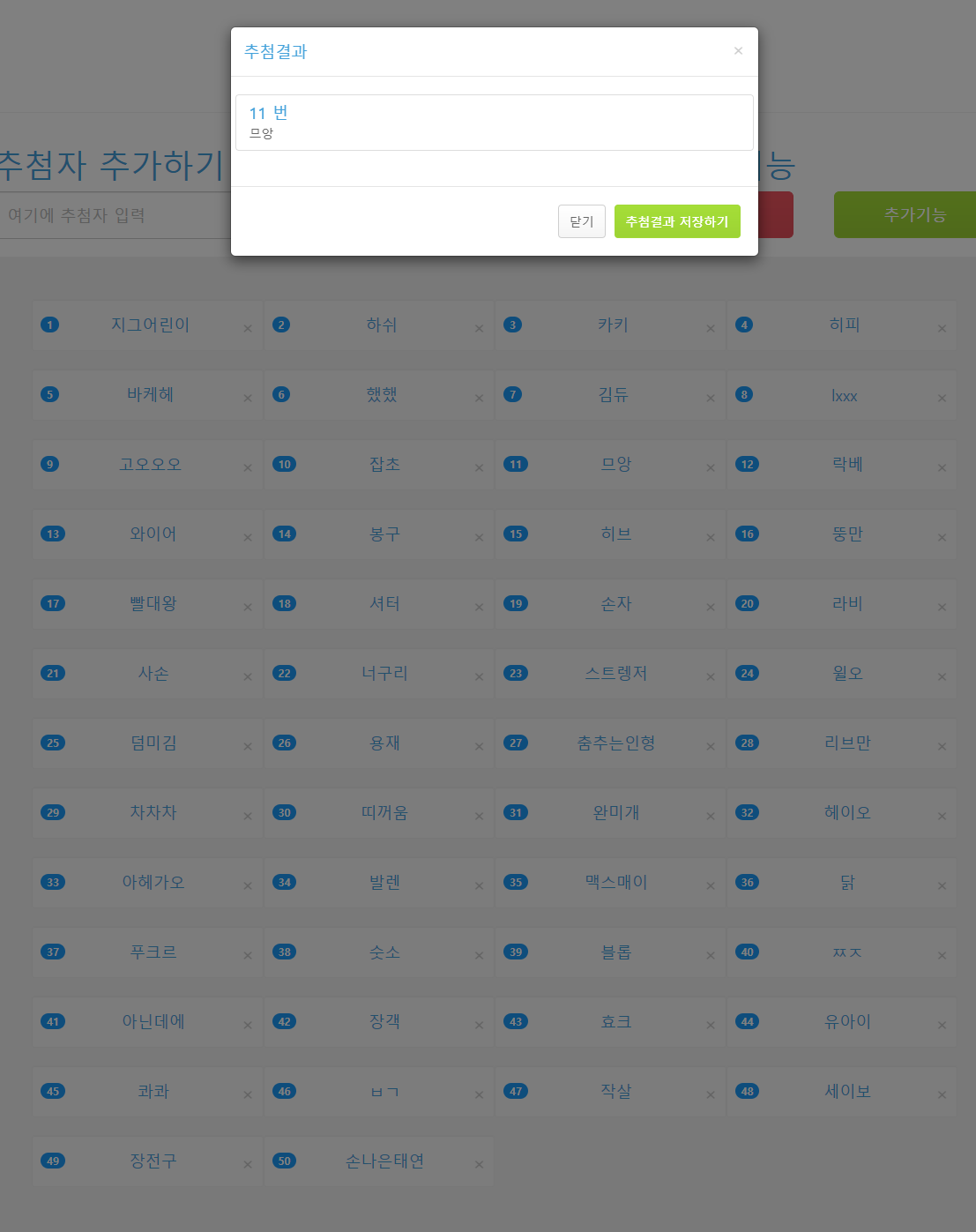Image resolution: width=976 pixels, height=1232 pixels.
Task: Delete 춤추는인형 with the X icon
Action: pyautogui.click(x=710, y=747)
